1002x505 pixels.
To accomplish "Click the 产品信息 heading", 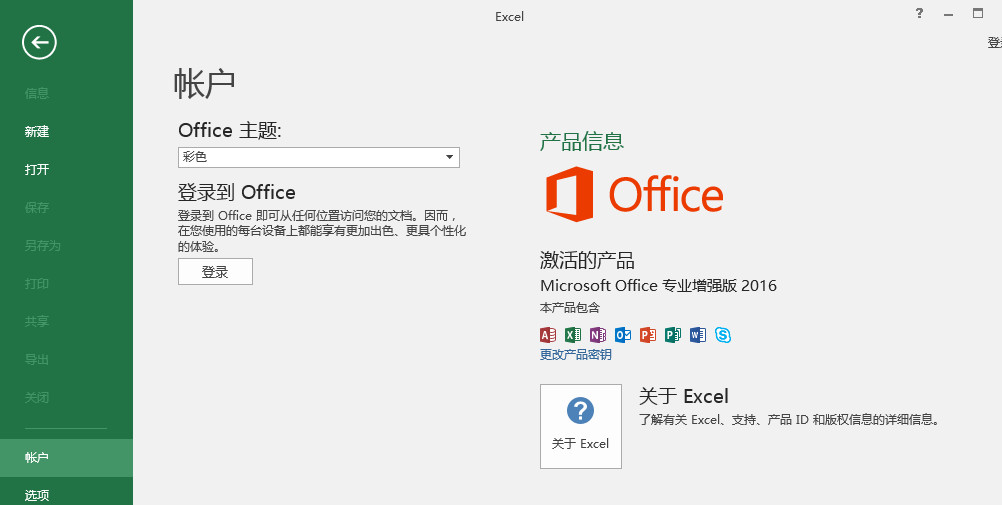I will pos(582,141).
